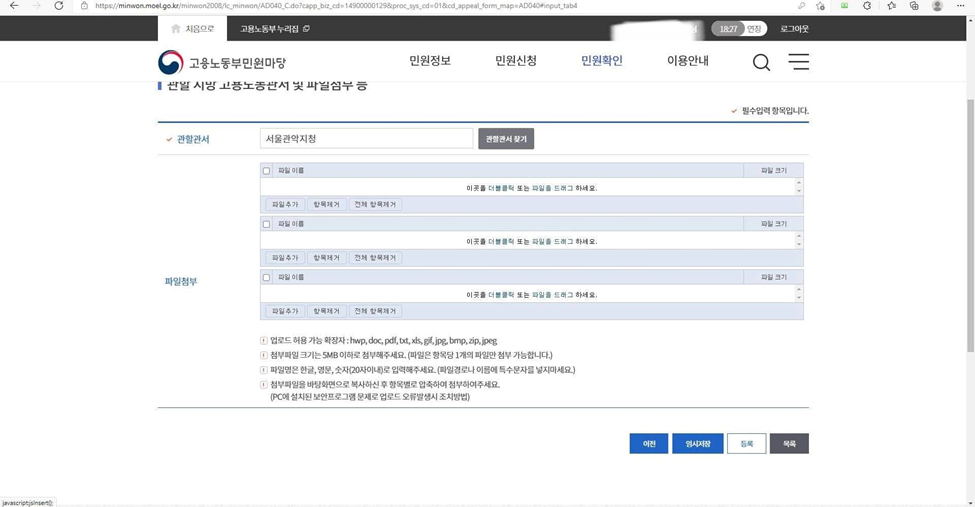
Task: Click the external link icon next to 고용노동부누리집
Action: pyautogui.click(x=306, y=29)
